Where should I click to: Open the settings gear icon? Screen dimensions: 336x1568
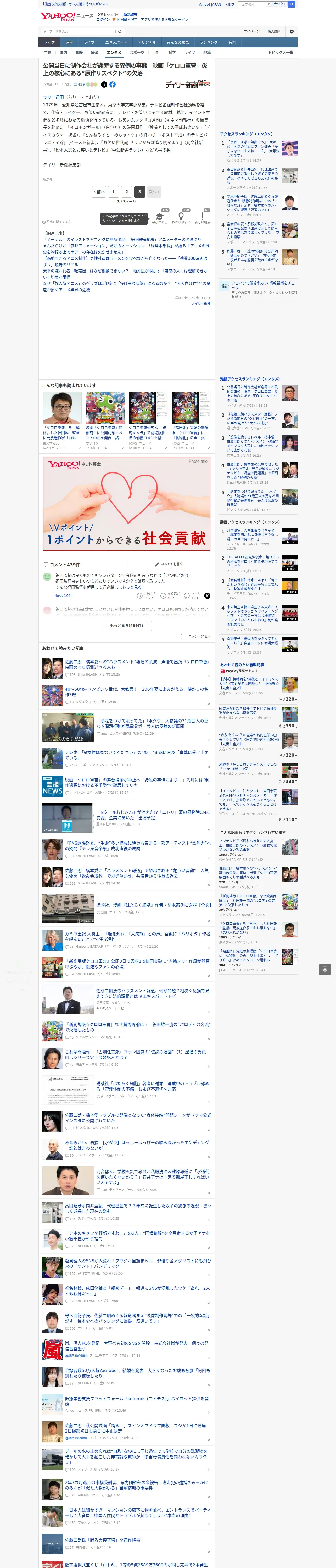292,31
